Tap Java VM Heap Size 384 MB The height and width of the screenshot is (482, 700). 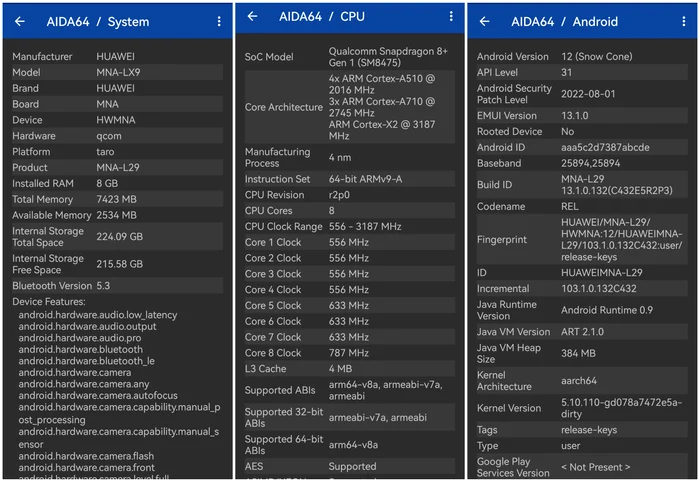point(578,353)
